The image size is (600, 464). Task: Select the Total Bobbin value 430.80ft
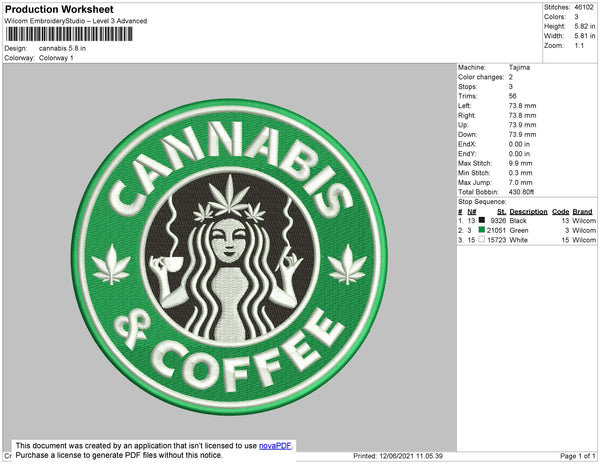click(x=521, y=192)
